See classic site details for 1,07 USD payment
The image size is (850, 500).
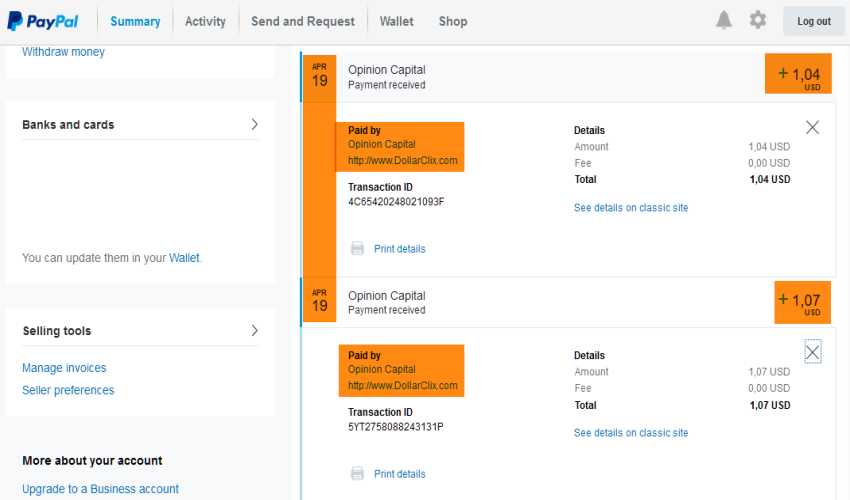[631, 433]
